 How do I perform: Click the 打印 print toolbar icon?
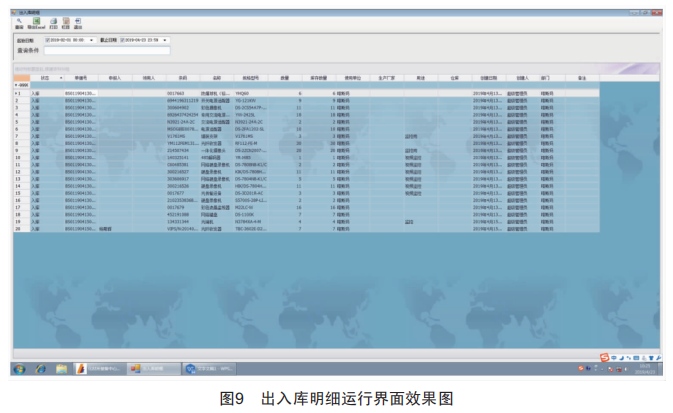pyautogui.click(x=51, y=22)
